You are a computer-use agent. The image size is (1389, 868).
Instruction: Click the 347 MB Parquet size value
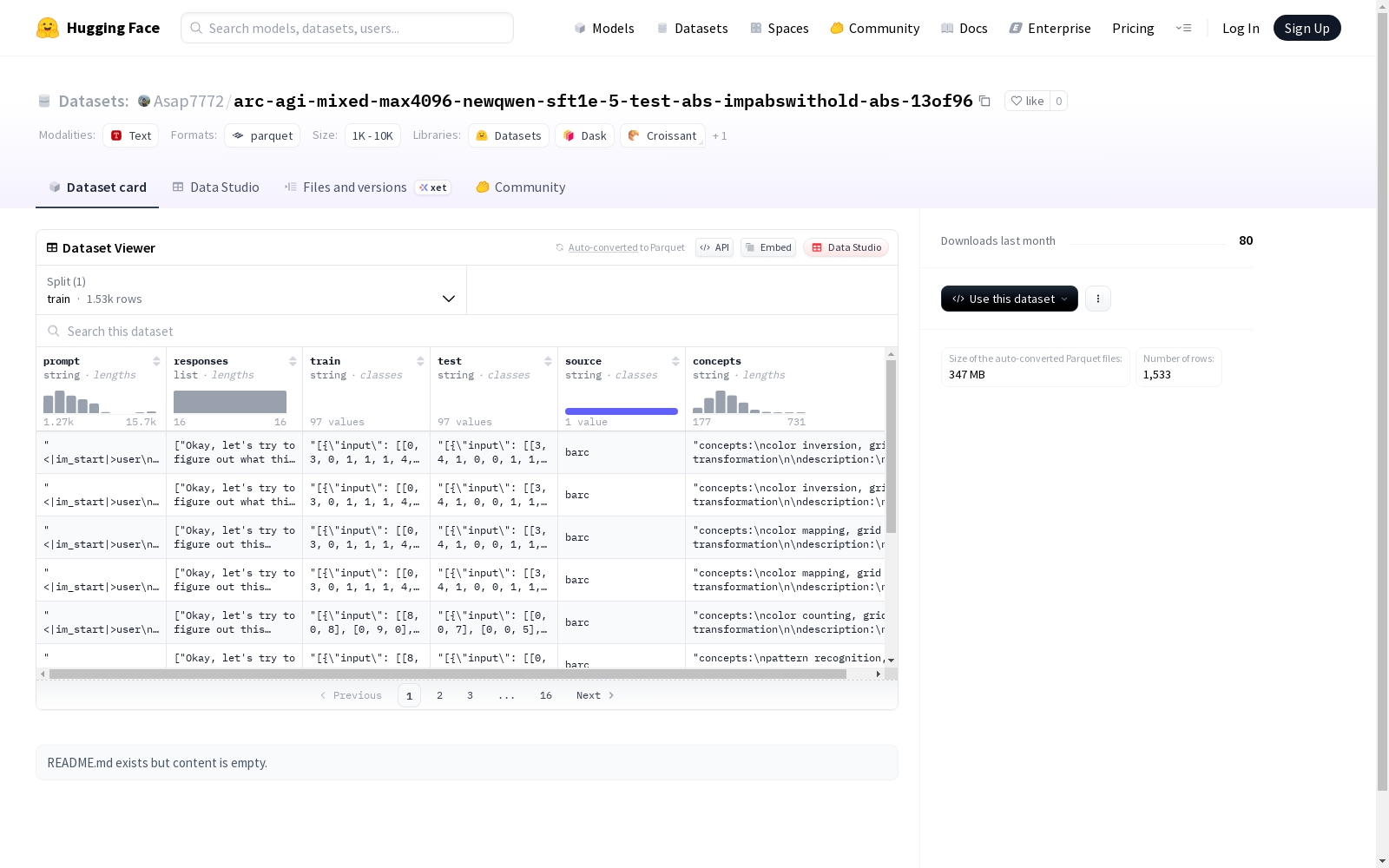(967, 375)
